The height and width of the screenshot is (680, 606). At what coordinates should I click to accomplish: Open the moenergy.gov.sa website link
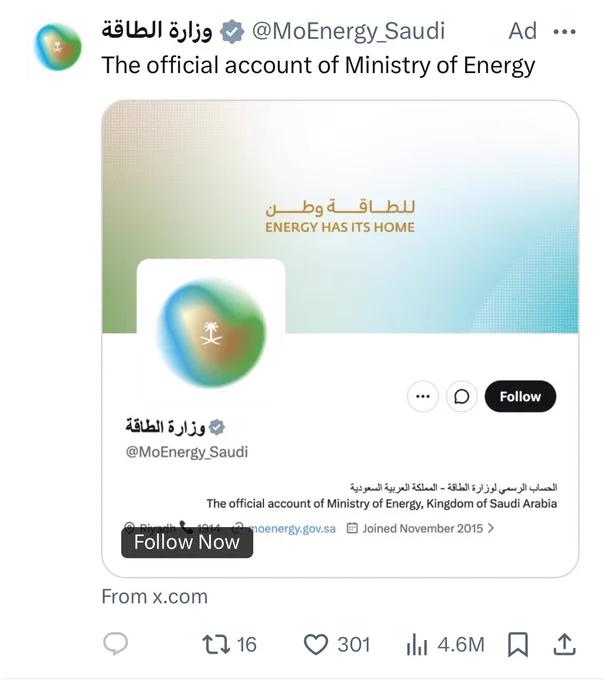pyautogui.click(x=291, y=529)
